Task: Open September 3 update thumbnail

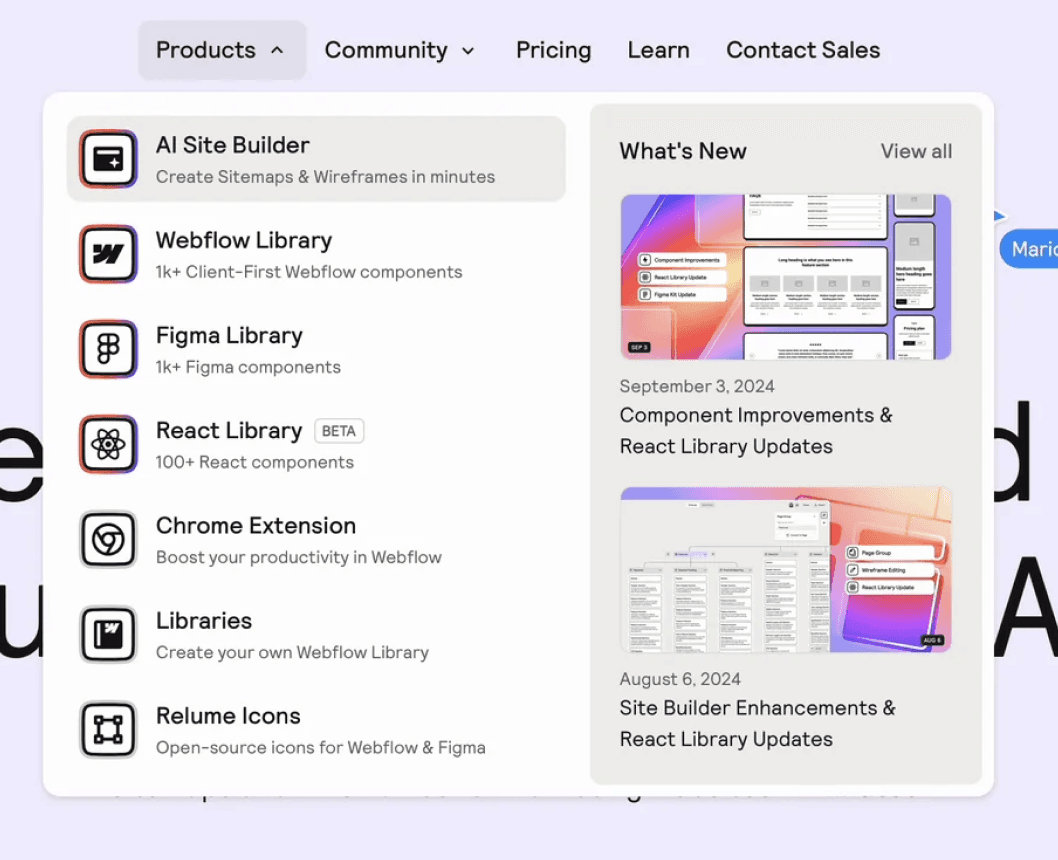Action: (x=785, y=277)
